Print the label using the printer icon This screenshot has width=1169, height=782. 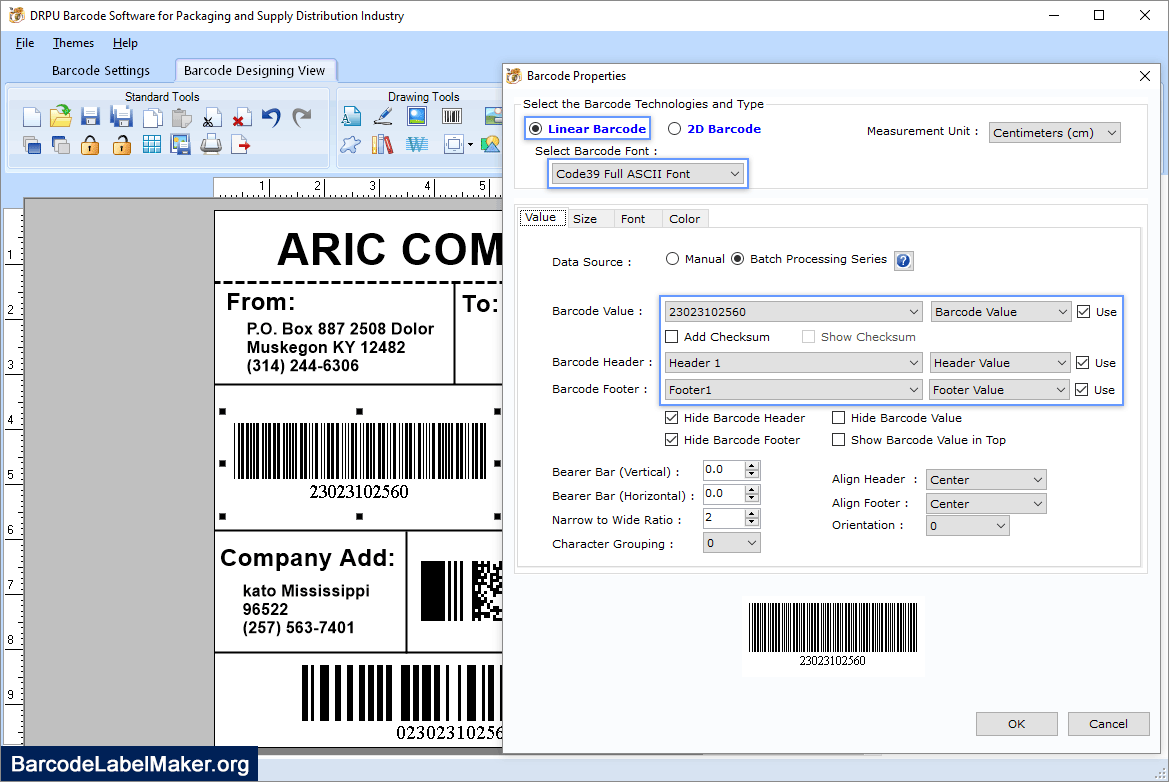[x=211, y=145]
